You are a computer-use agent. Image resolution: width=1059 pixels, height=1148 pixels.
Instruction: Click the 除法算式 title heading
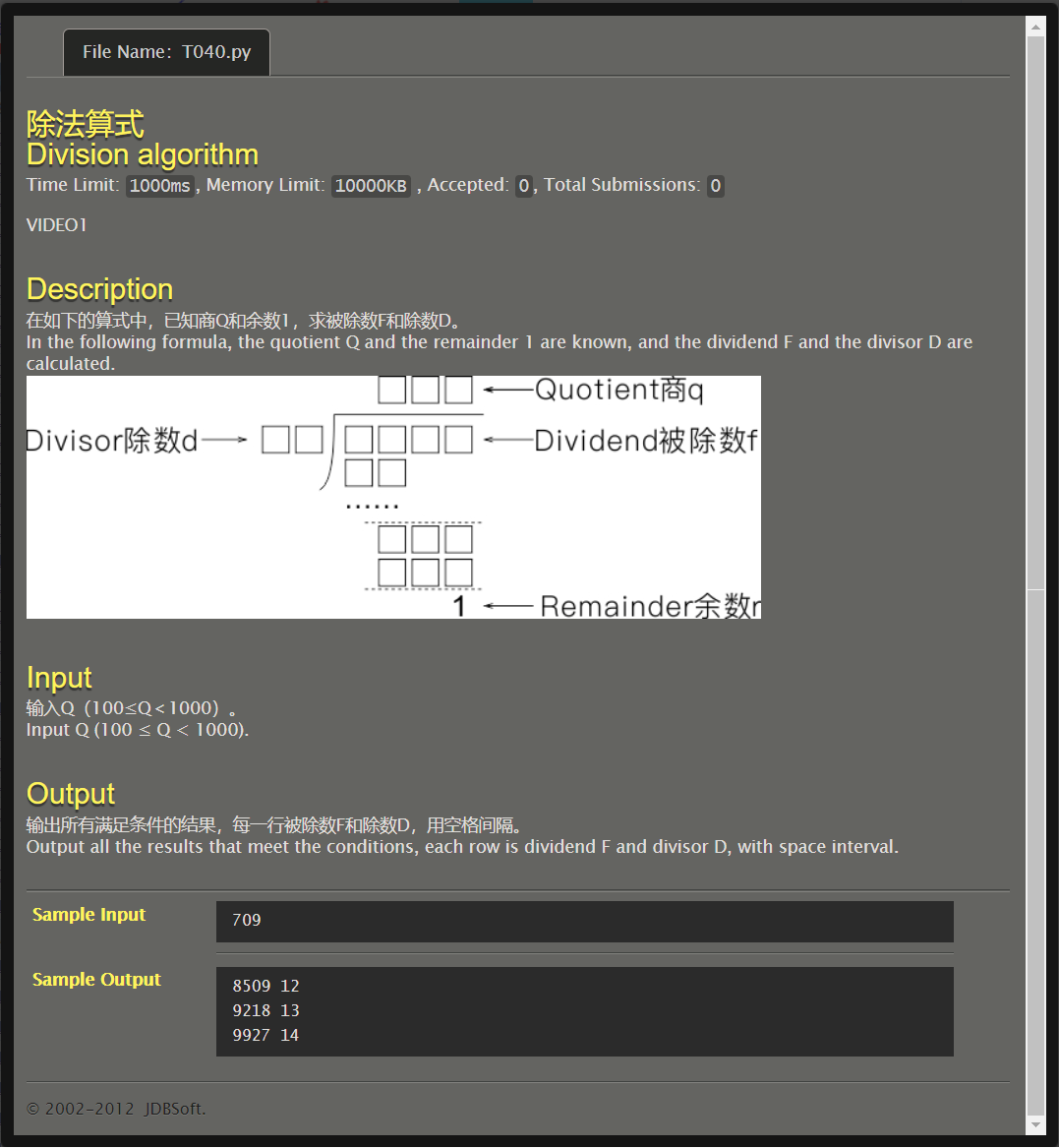85,123
